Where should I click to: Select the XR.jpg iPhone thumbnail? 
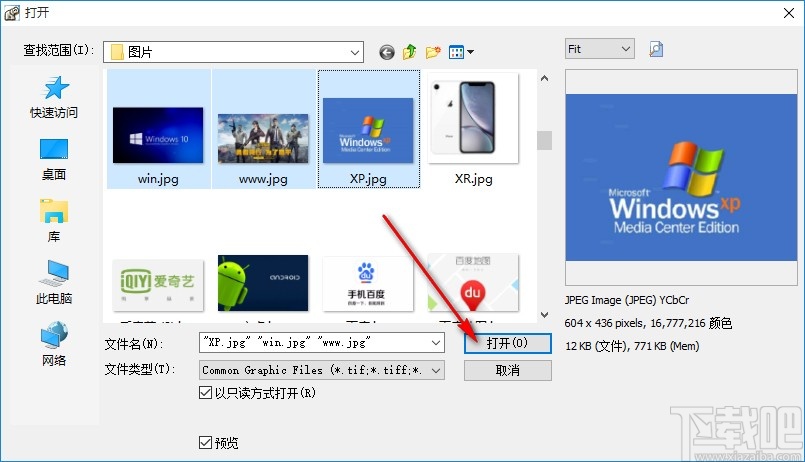[473, 118]
